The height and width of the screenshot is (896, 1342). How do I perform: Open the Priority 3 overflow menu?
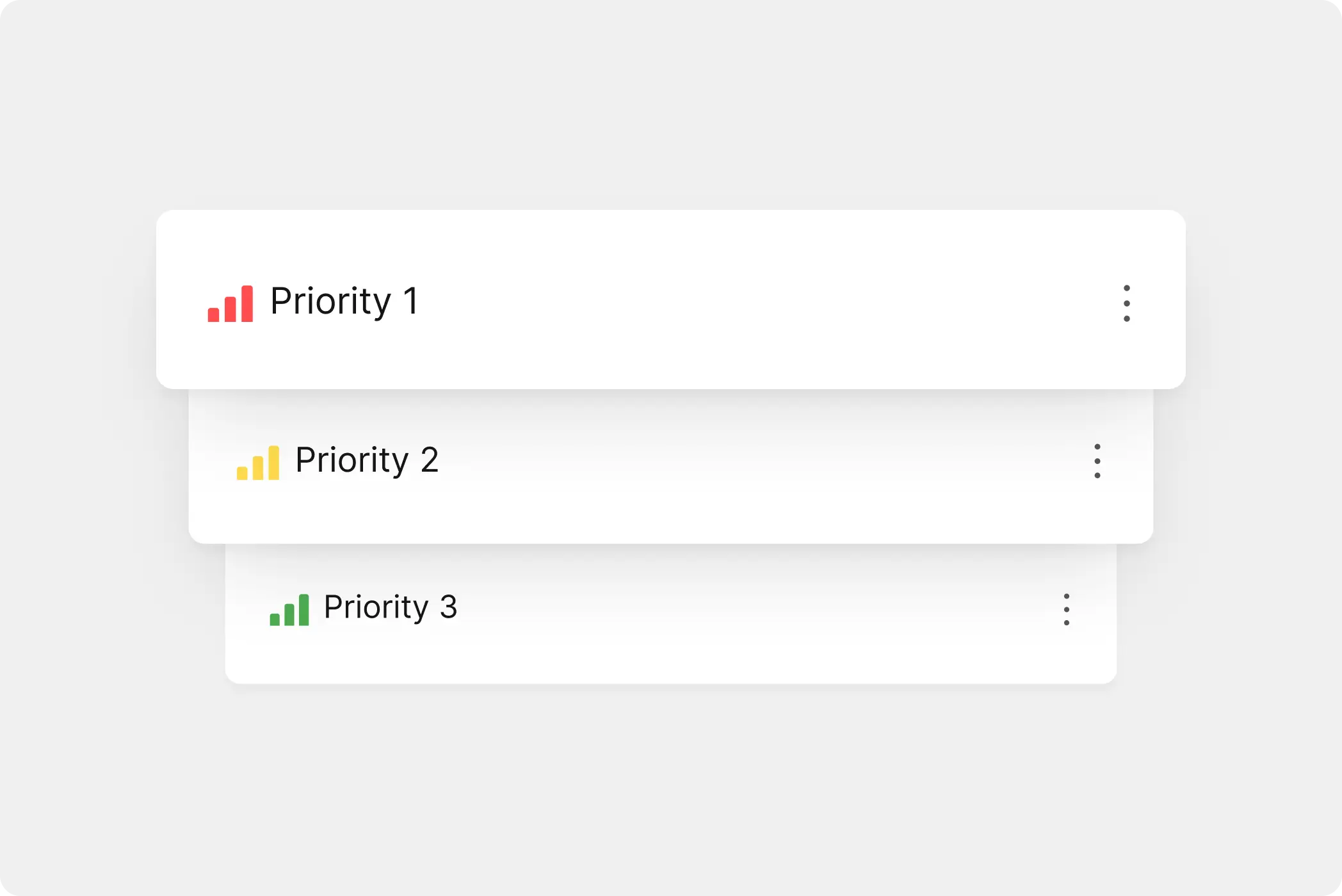tap(1065, 609)
